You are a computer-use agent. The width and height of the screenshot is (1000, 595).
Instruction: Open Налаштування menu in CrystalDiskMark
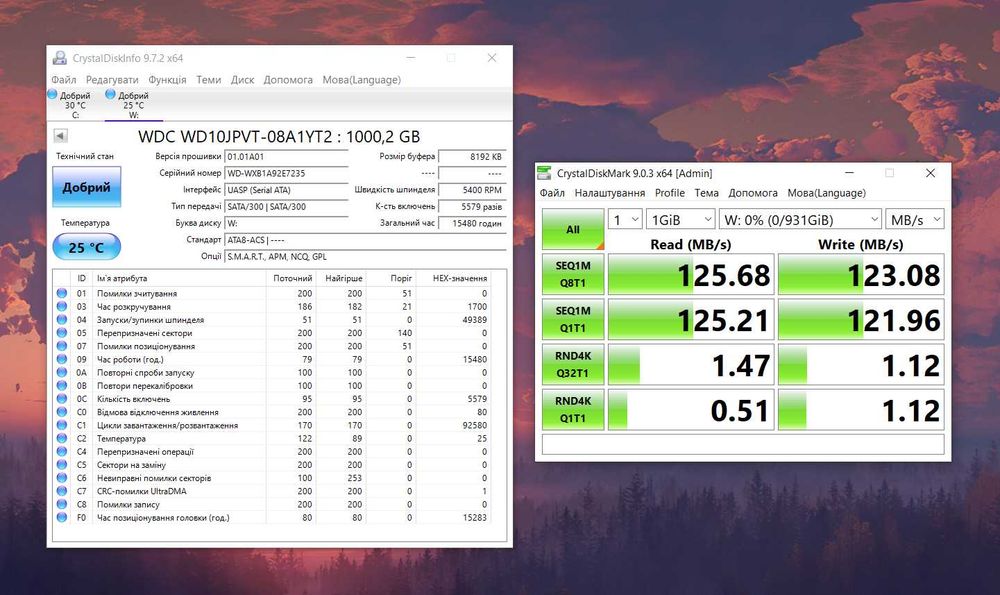[610, 193]
